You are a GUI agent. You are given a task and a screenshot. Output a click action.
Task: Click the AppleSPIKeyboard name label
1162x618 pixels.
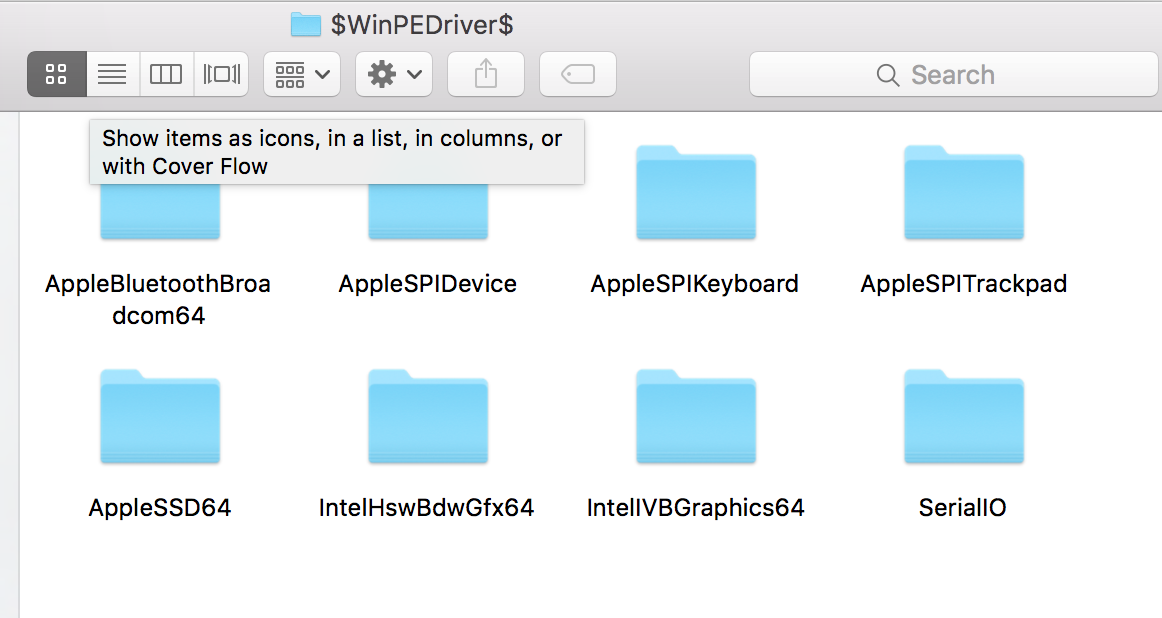[694, 284]
